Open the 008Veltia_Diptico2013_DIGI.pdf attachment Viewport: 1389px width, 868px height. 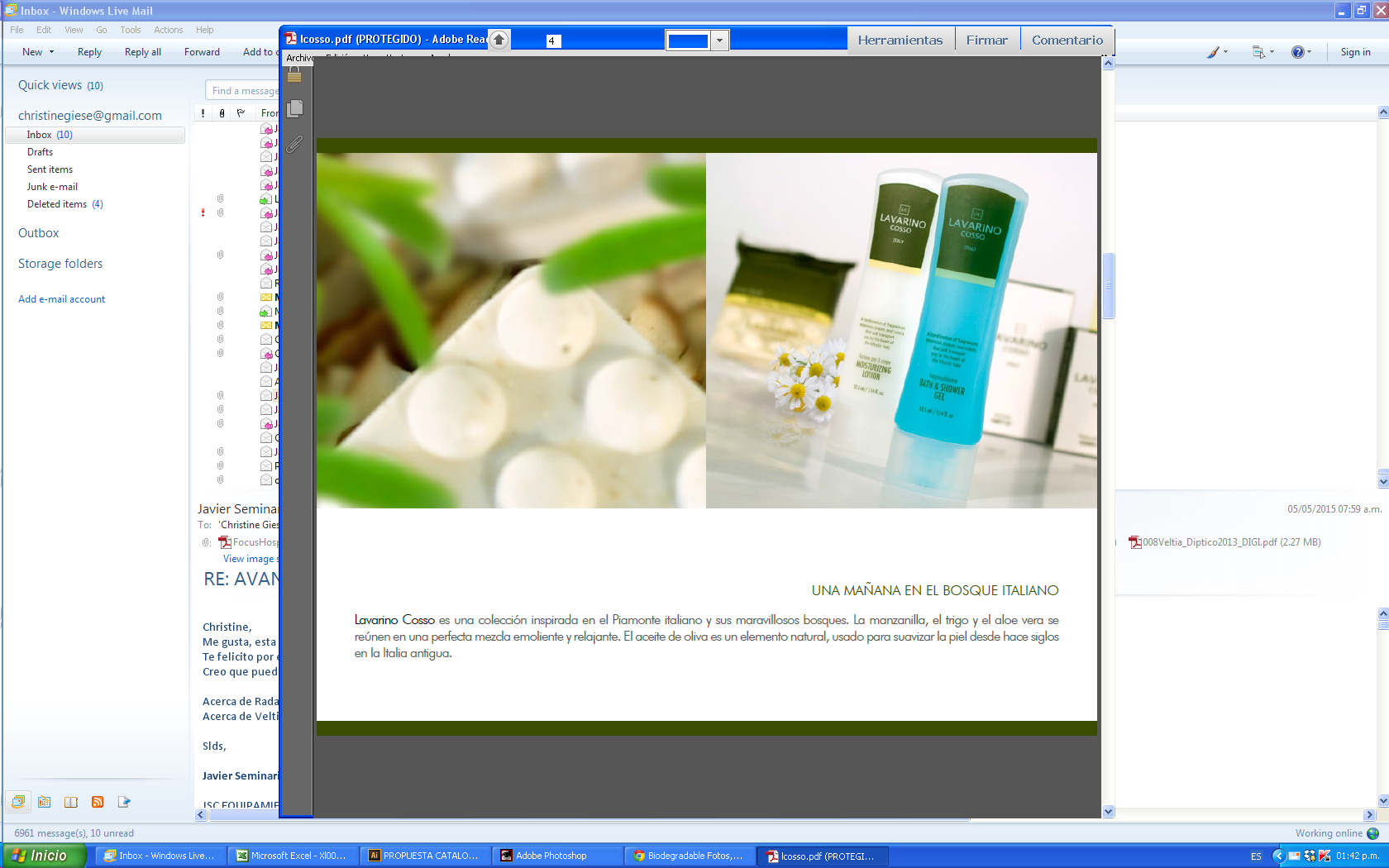pyautogui.click(x=1224, y=542)
